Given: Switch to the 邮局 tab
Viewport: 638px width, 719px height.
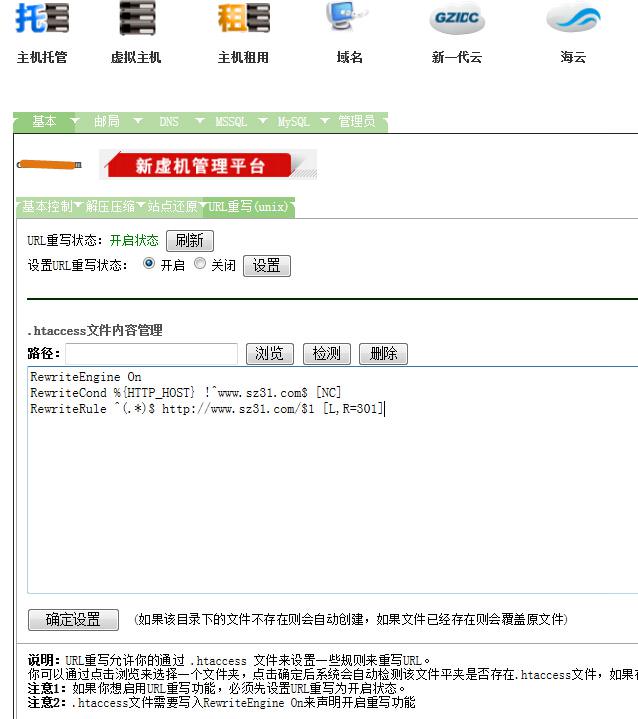Looking at the screenshot, I should (107, 122).
